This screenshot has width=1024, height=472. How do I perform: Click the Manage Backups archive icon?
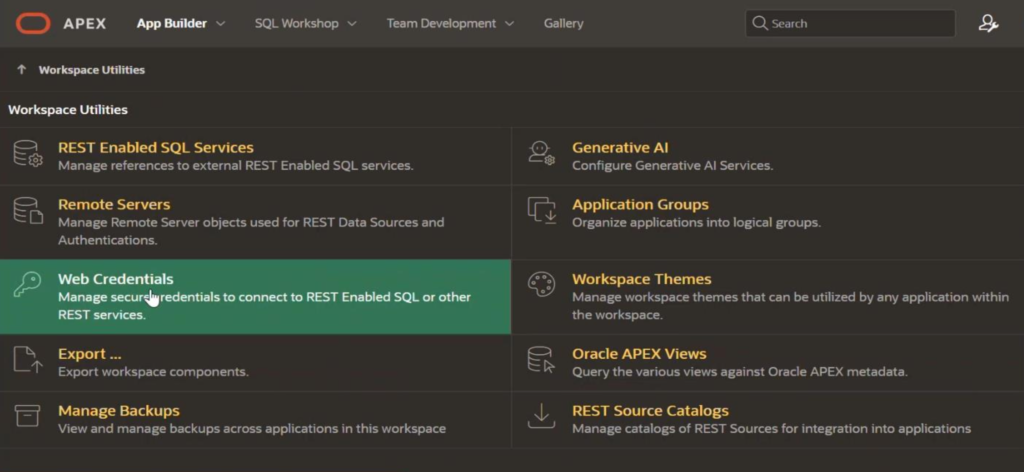coord(27,417)
